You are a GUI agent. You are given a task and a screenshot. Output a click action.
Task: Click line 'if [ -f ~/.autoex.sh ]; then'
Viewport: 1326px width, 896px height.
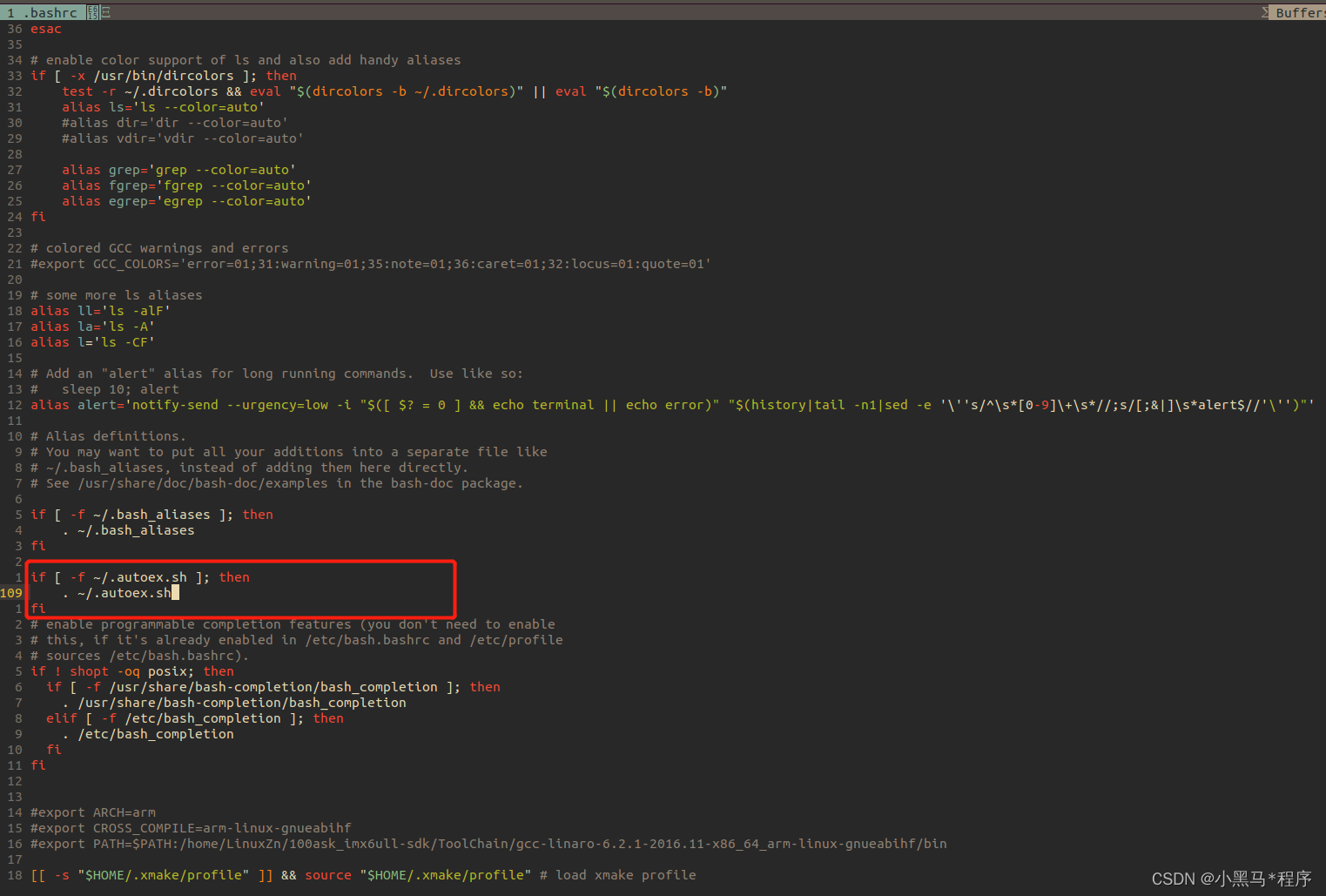coord(140,577)
